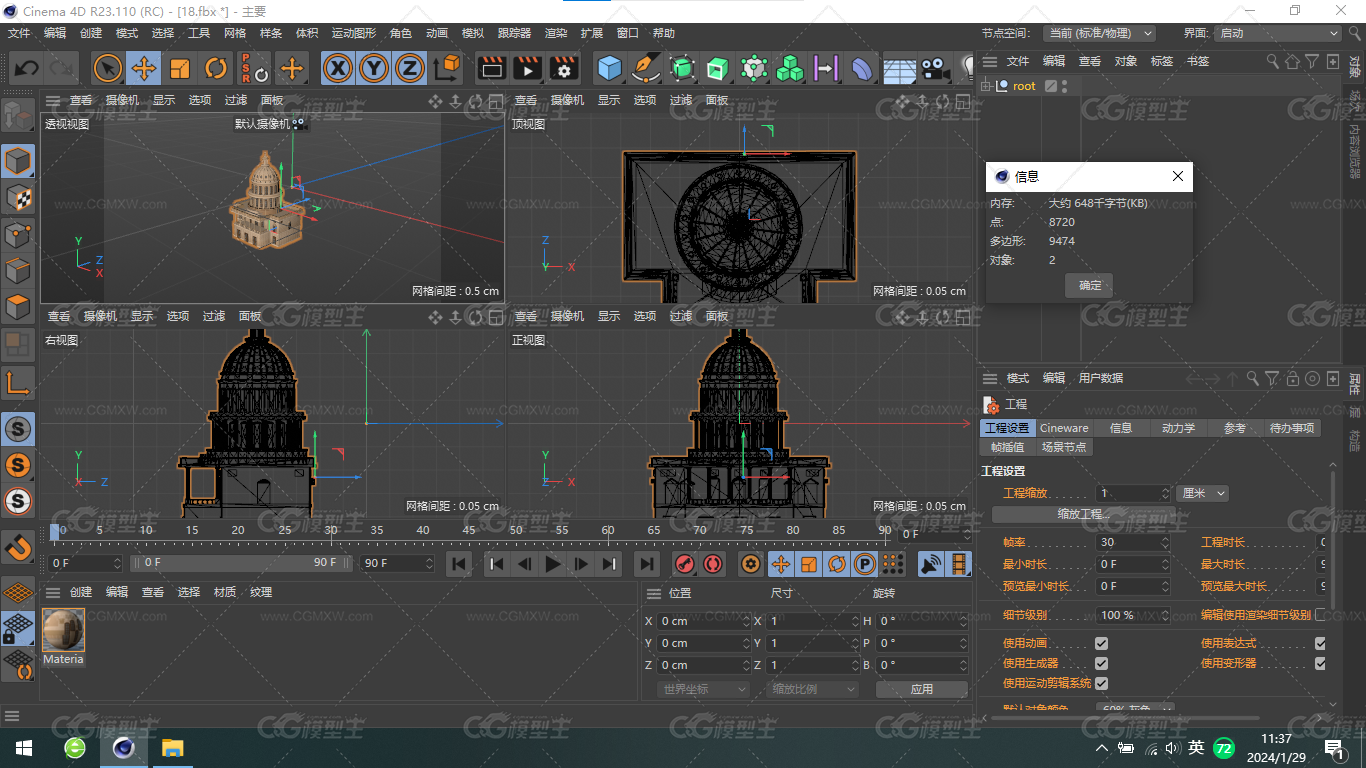Screen dimensions: 1366x768
Task: Click 应用 button in coordinates panel
Action: [x=922, y=689]
